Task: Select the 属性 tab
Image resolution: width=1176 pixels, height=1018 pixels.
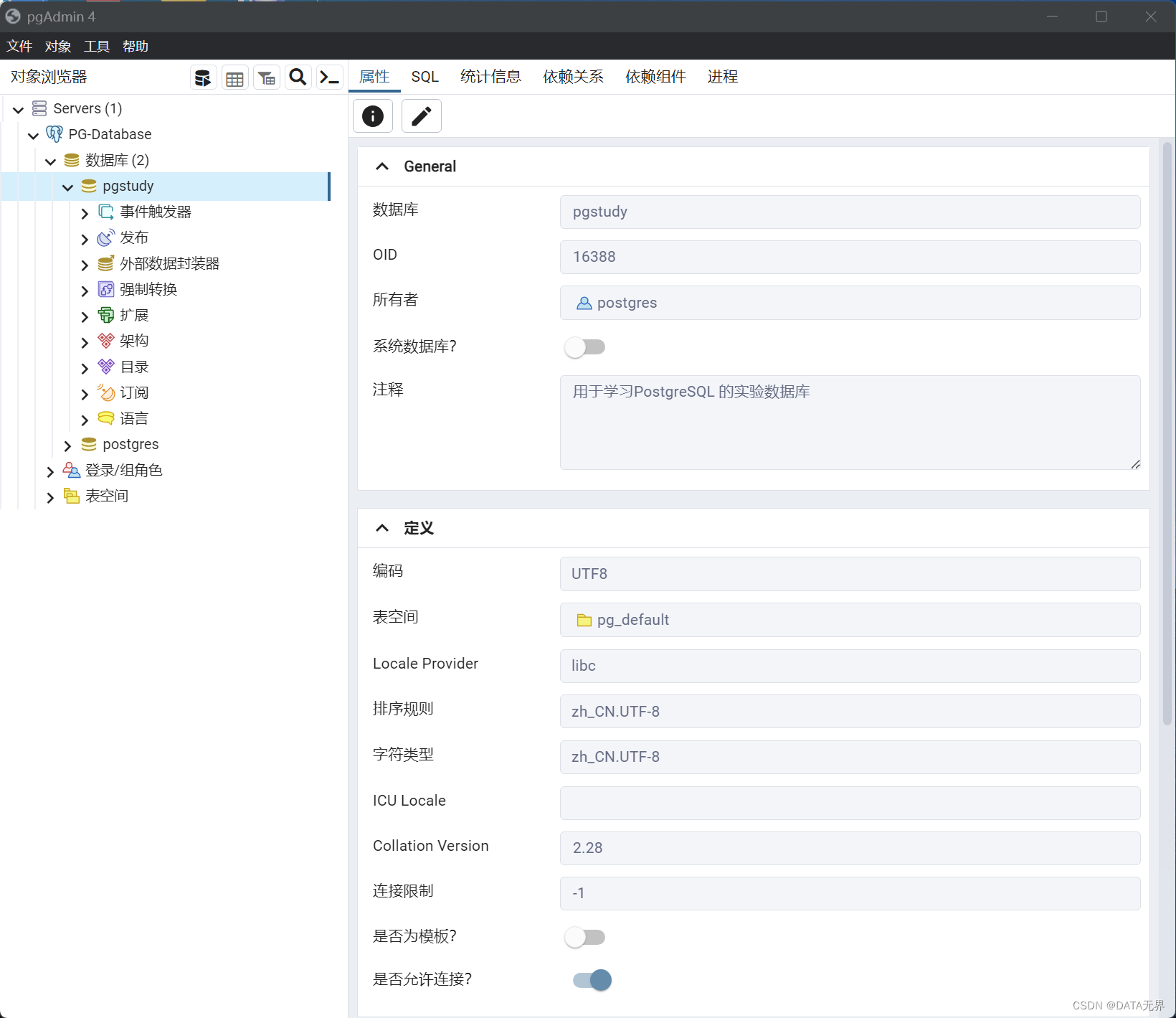Action: 374,77
